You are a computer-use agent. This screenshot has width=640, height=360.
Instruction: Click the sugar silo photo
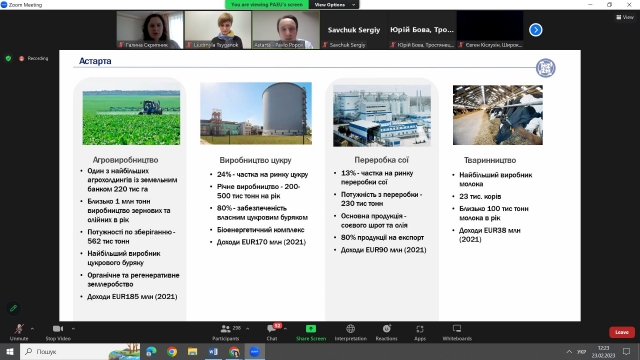(x=256, y=113)
